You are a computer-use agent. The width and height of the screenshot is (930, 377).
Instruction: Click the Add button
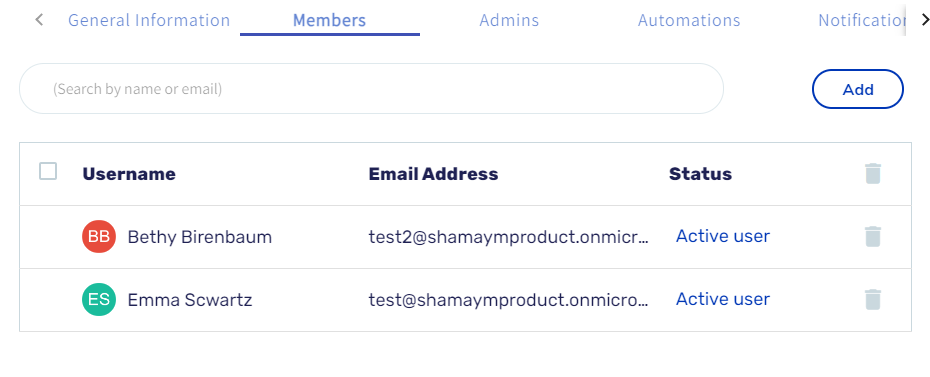click(x=858, y=89)
